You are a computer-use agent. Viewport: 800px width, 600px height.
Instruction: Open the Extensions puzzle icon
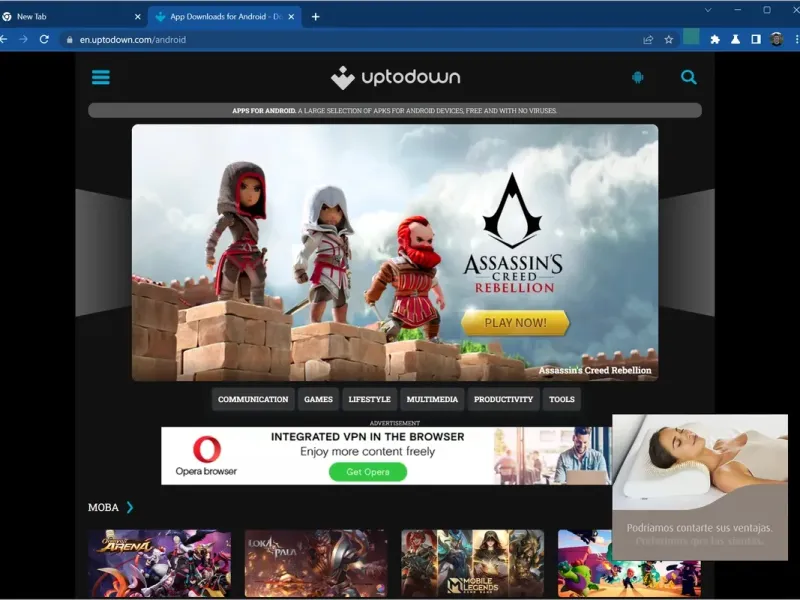click(x=715, y=39)
